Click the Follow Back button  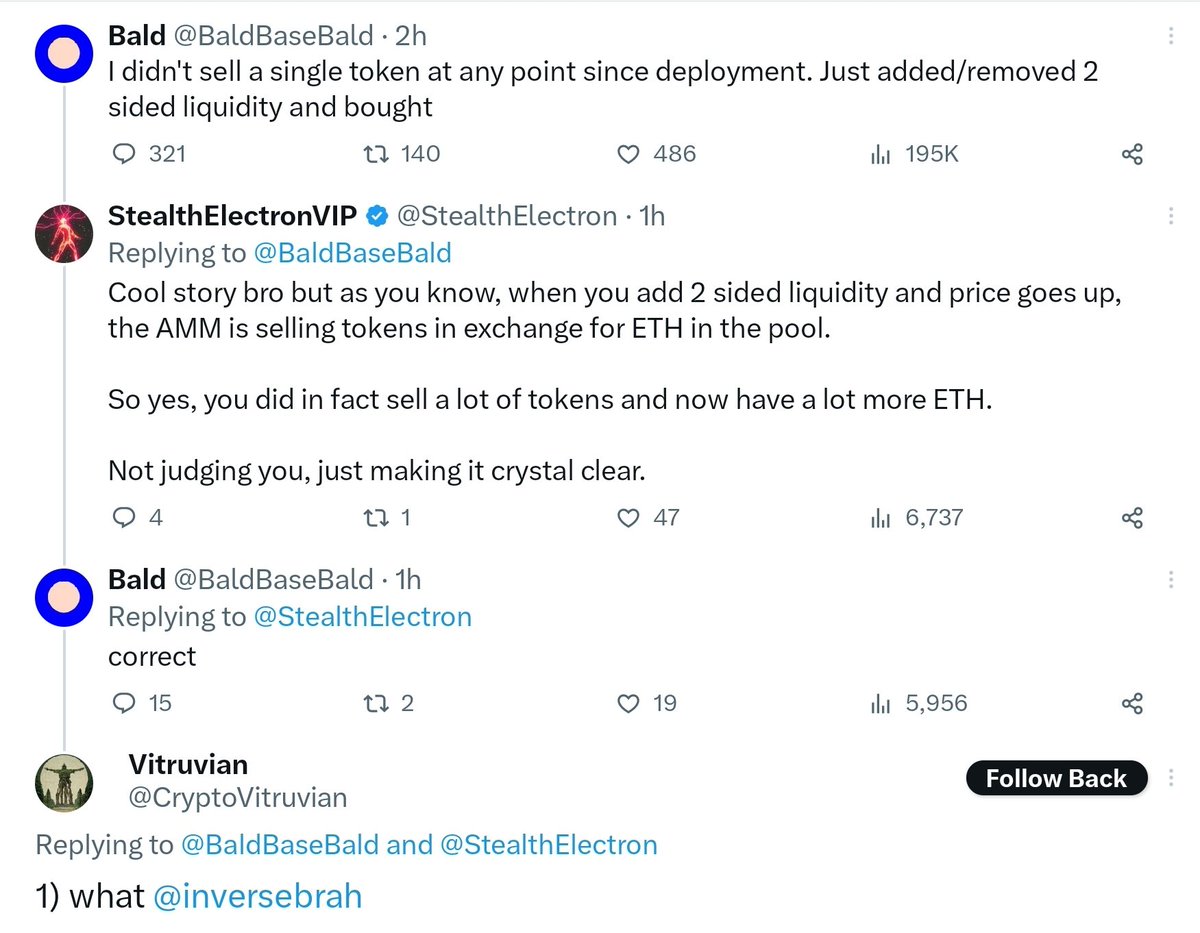[x=1056, y=779]
